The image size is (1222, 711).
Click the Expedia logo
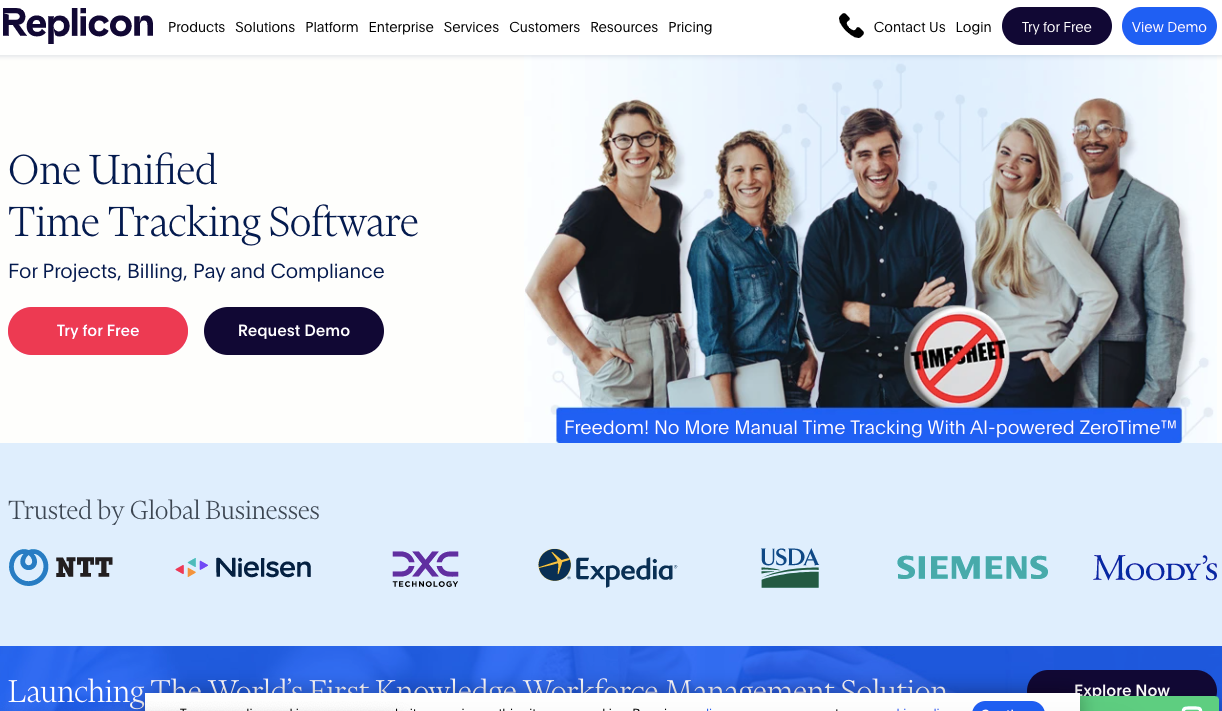607,568
